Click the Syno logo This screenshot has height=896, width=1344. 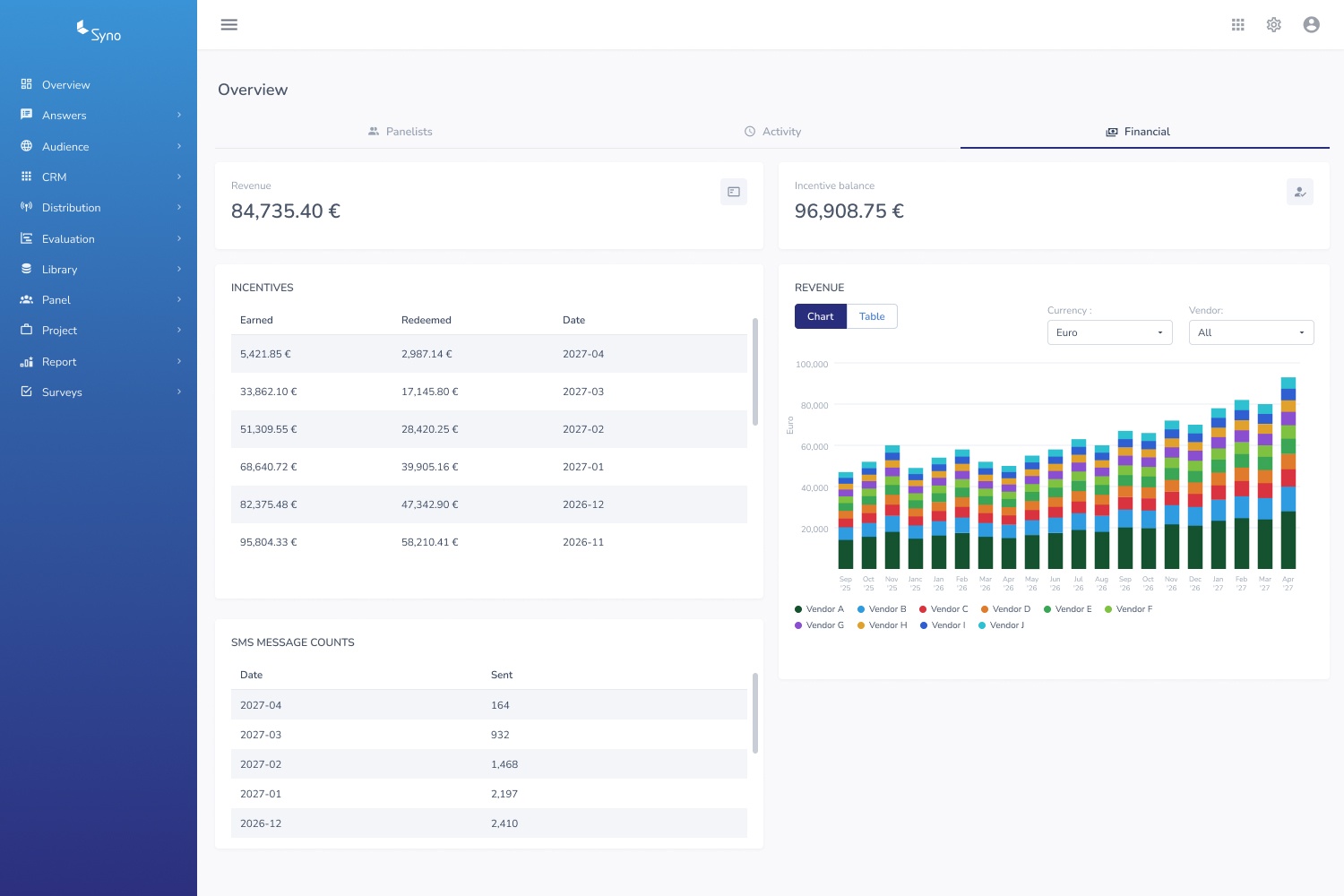point(99,32)
